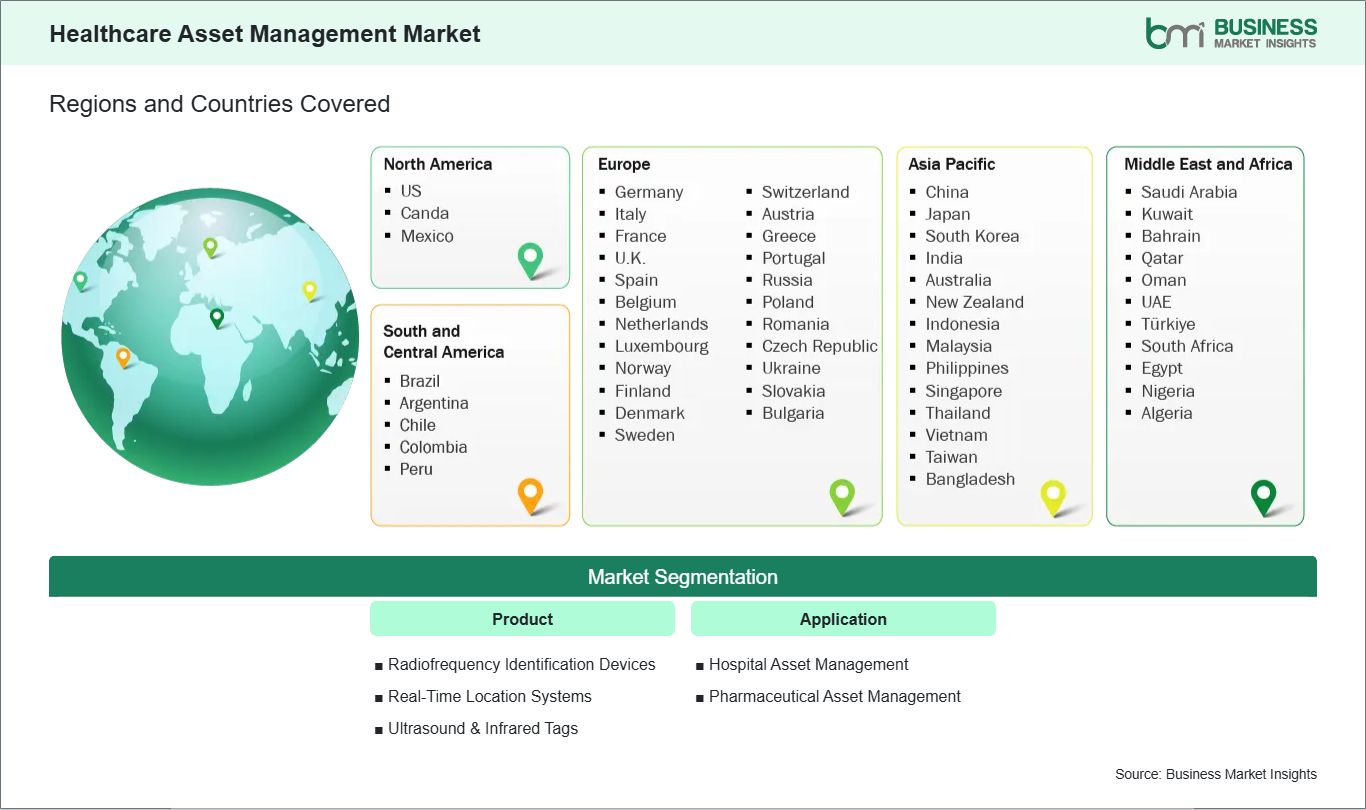1366x810 pixels.
Task: Click Algeria in Middle East and Africa list
Action: (x=1167, y=413)
